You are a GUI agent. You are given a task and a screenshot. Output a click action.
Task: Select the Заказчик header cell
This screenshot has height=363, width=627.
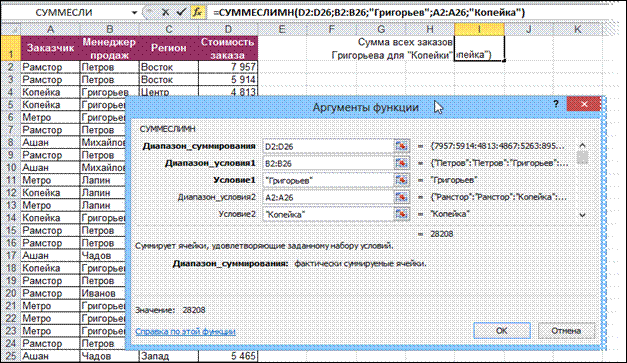tap(50, 48)
